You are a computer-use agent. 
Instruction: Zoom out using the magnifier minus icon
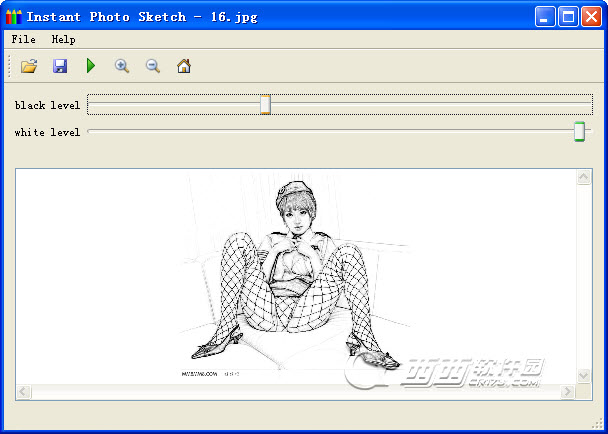(153, 66)
